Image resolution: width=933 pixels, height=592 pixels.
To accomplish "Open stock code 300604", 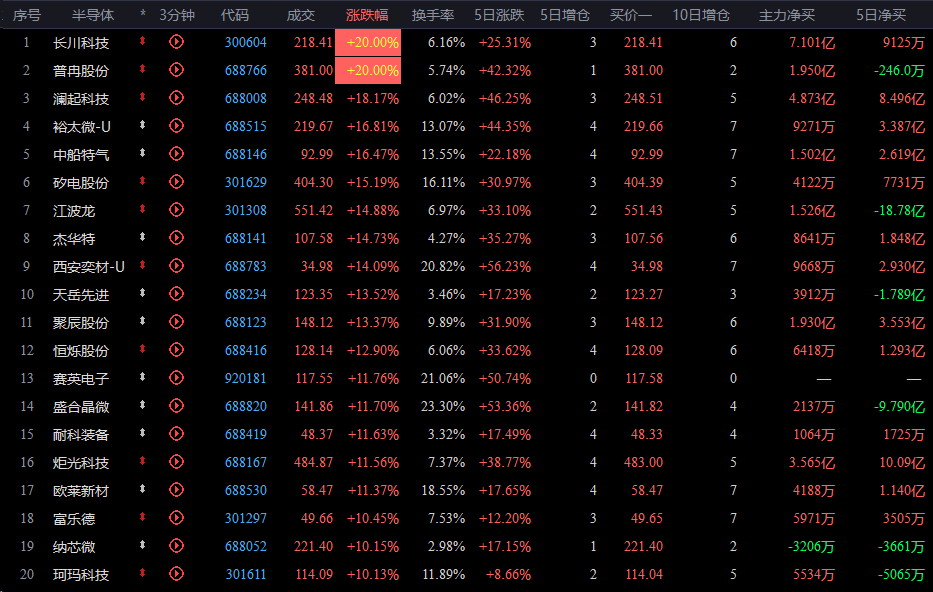I will (246, 42).
